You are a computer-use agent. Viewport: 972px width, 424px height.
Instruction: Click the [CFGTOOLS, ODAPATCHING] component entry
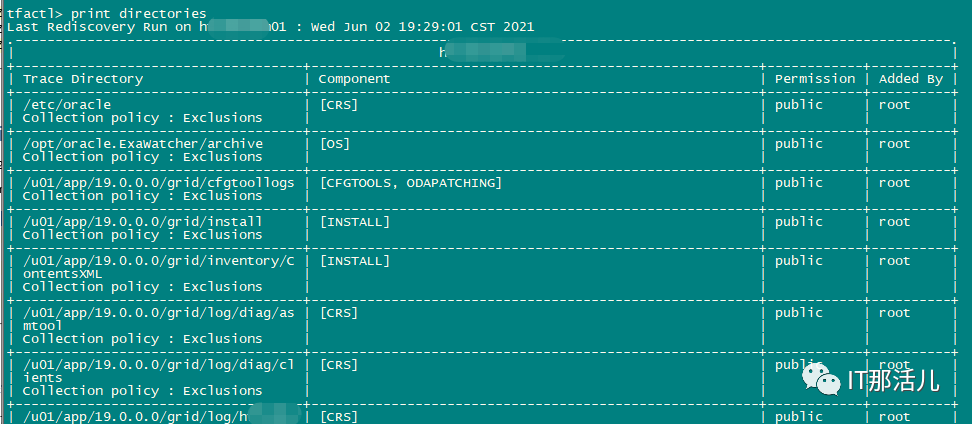point(410,183)
